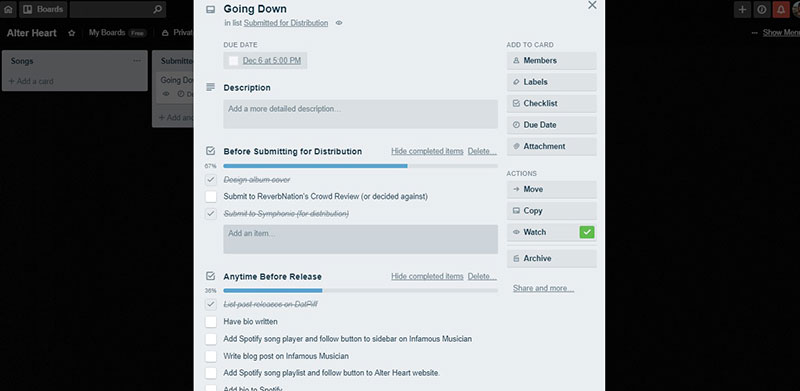The image size is (800, 391).
Task: Archive the Going Down card
Action: 552,259
